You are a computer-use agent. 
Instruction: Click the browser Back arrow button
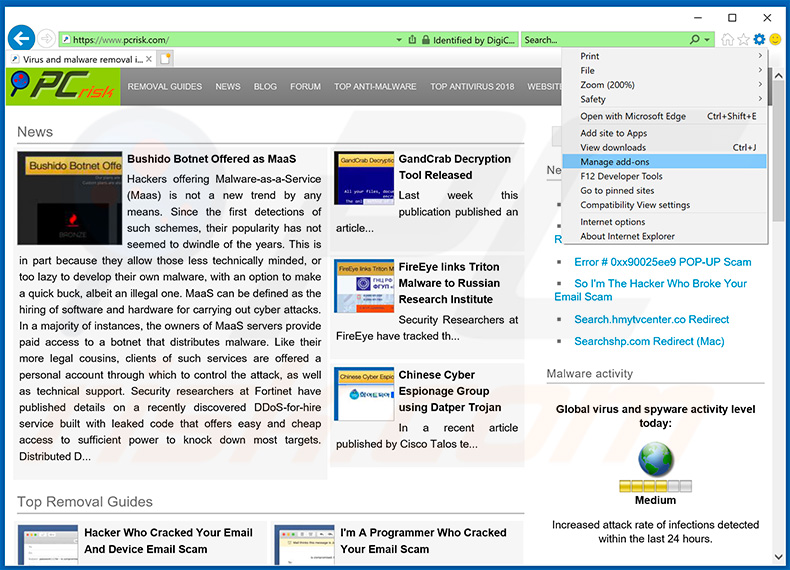(x=21, y=38)
